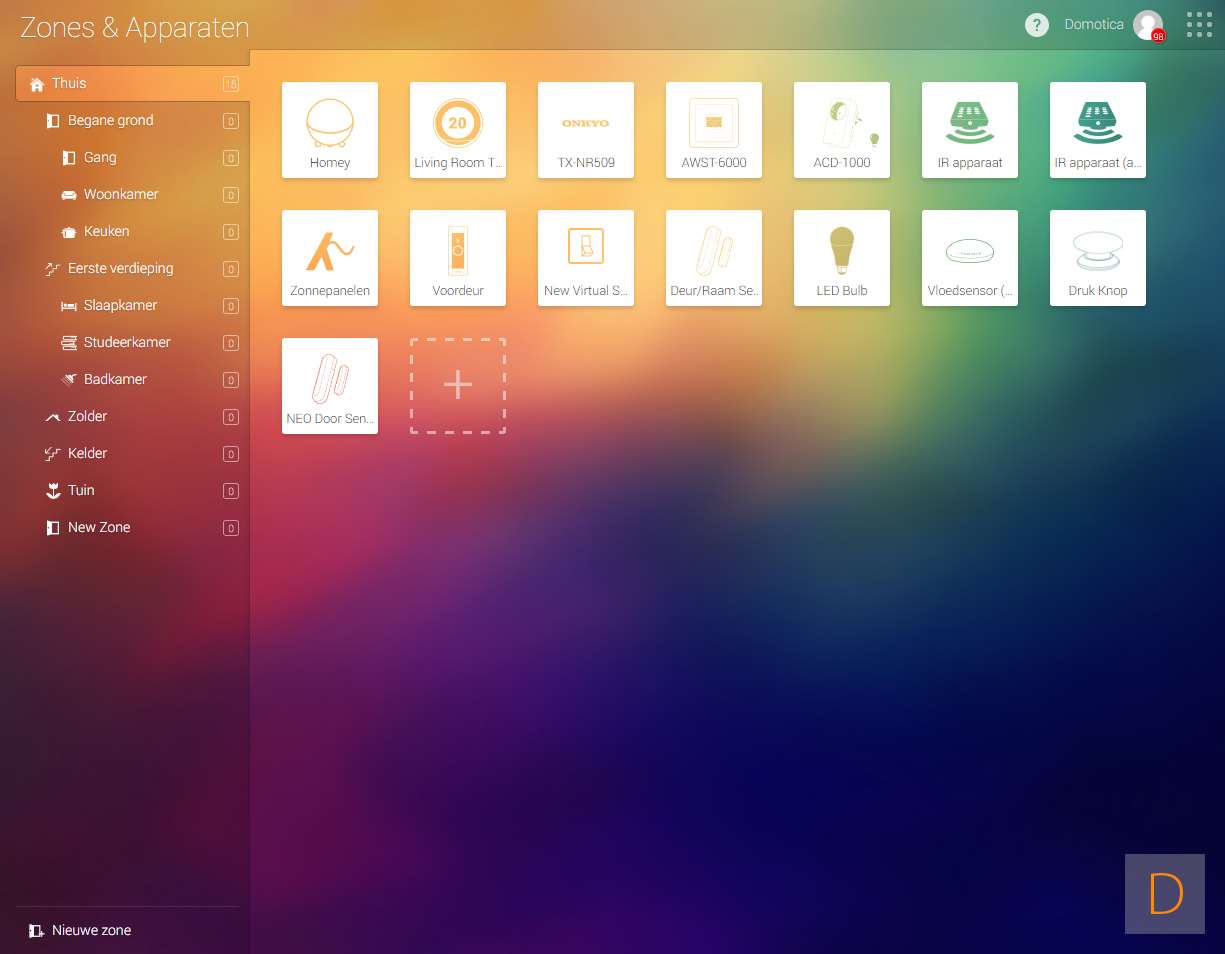Open the Living Room thermostat tile
This screenshot has height=954, width=1225.
coord(458,130)
